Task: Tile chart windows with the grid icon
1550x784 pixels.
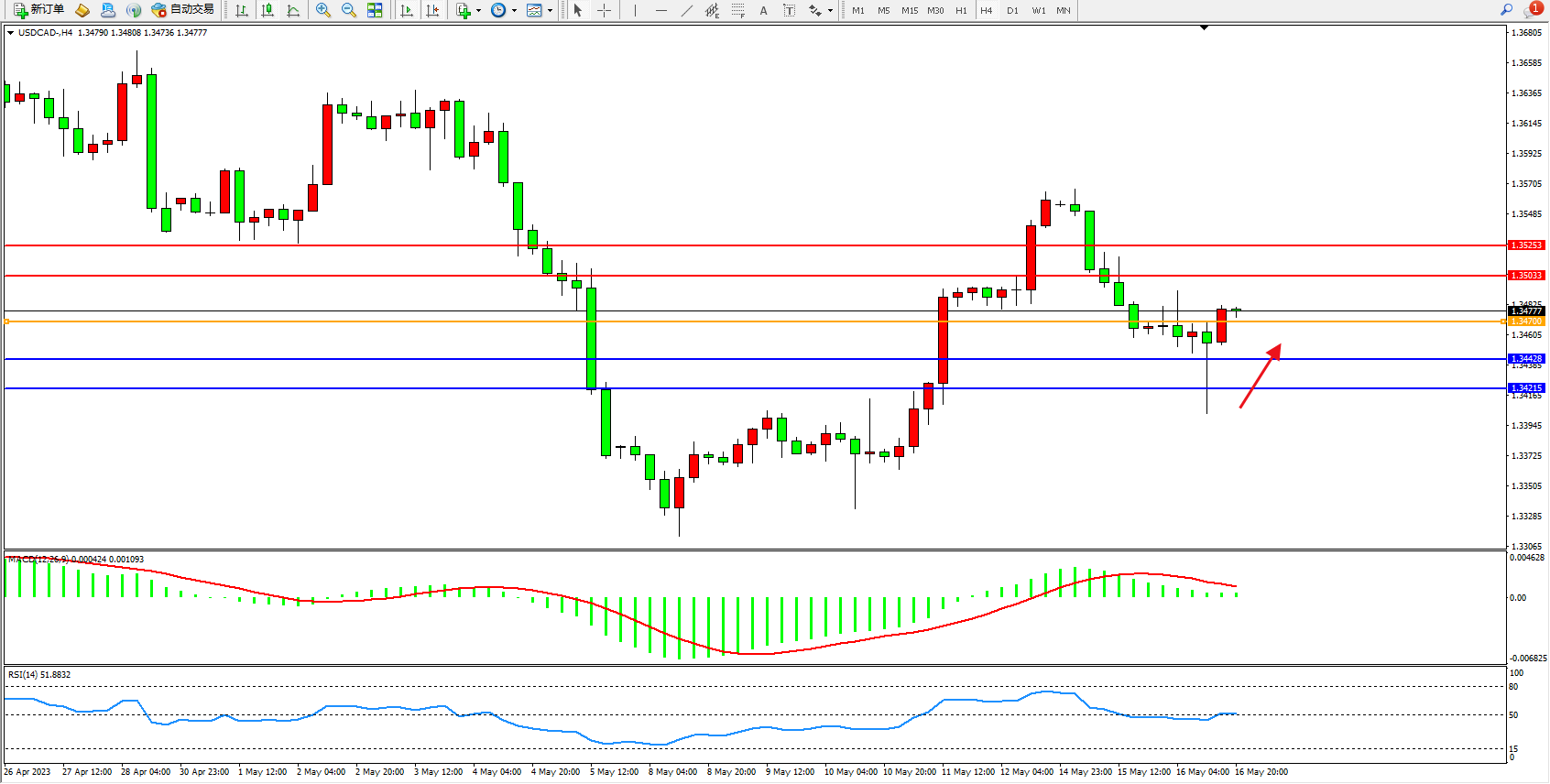Action: pos(375,10)
